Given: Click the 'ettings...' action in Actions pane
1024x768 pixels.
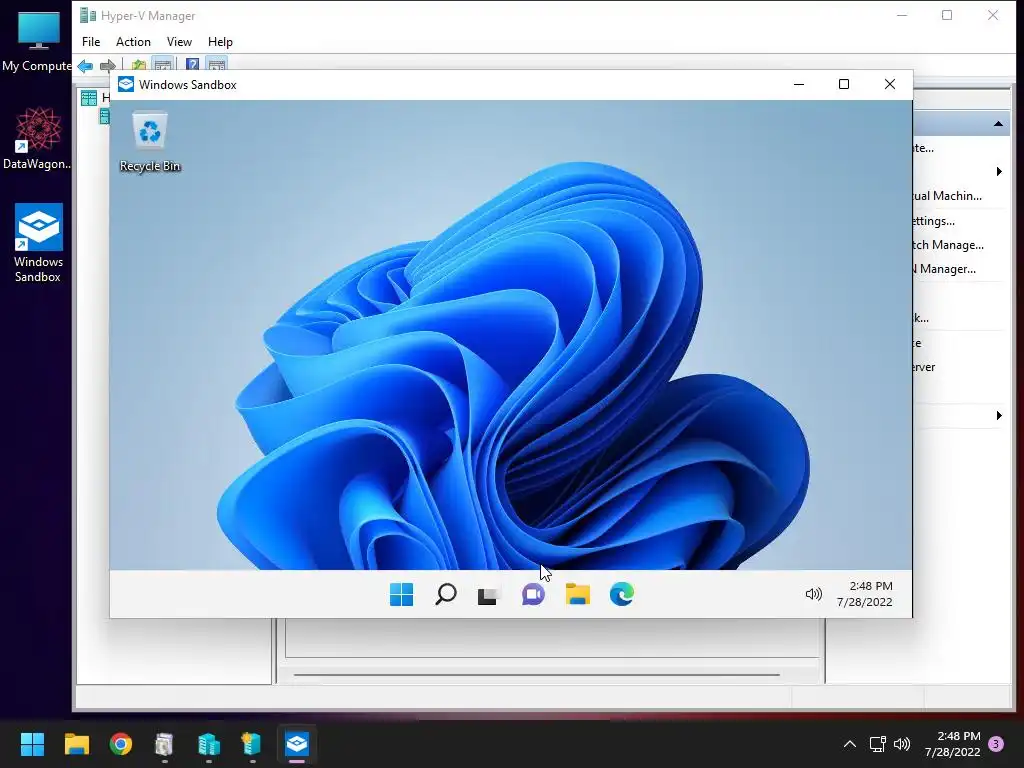Looking at the screenshot, I should coord(934,221).
